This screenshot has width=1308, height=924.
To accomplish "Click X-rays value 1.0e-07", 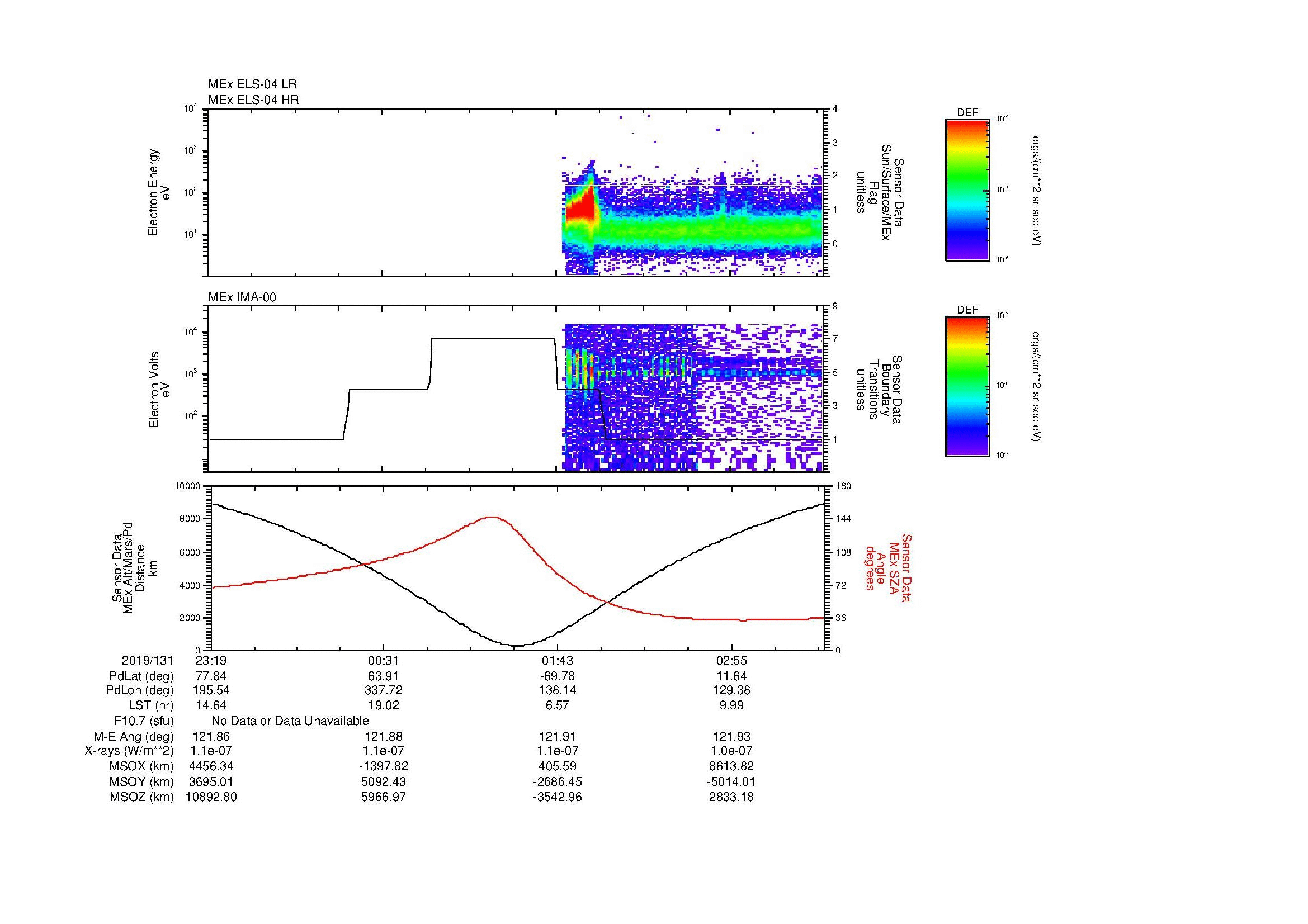I will 731,751.
